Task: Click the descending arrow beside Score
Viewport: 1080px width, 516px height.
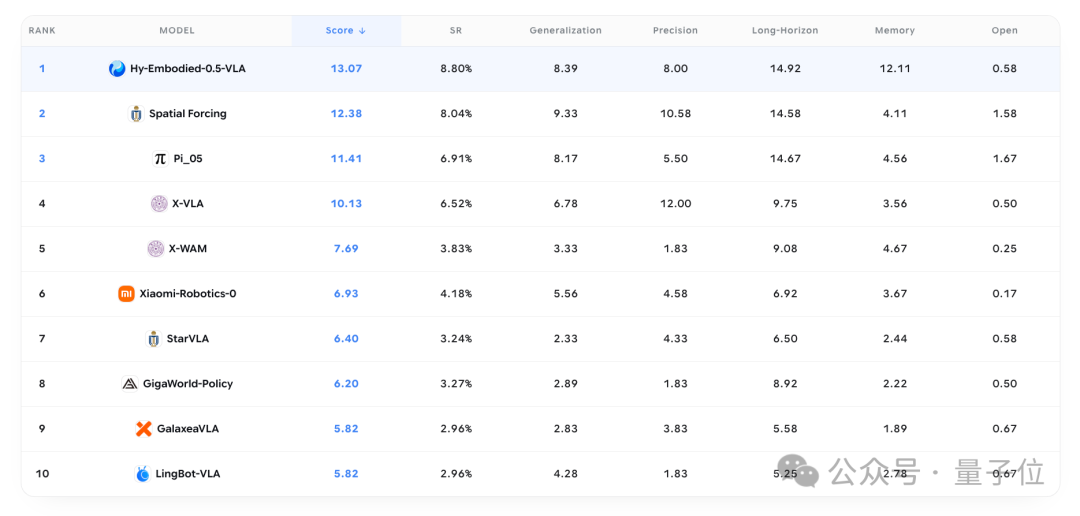Action: (x=362, y=31)
